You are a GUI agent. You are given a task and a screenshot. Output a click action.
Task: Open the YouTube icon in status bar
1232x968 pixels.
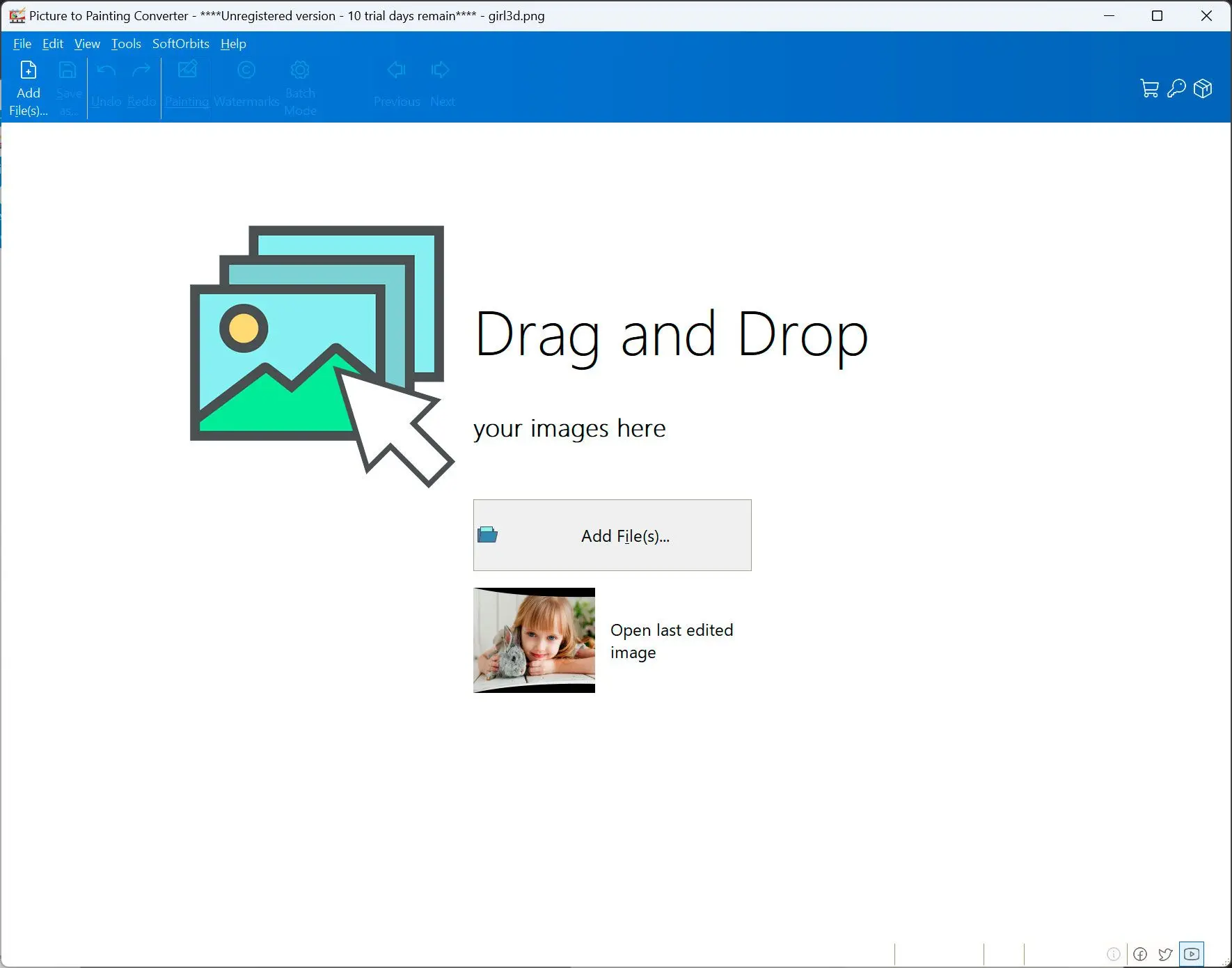[x=1192, y=954]
